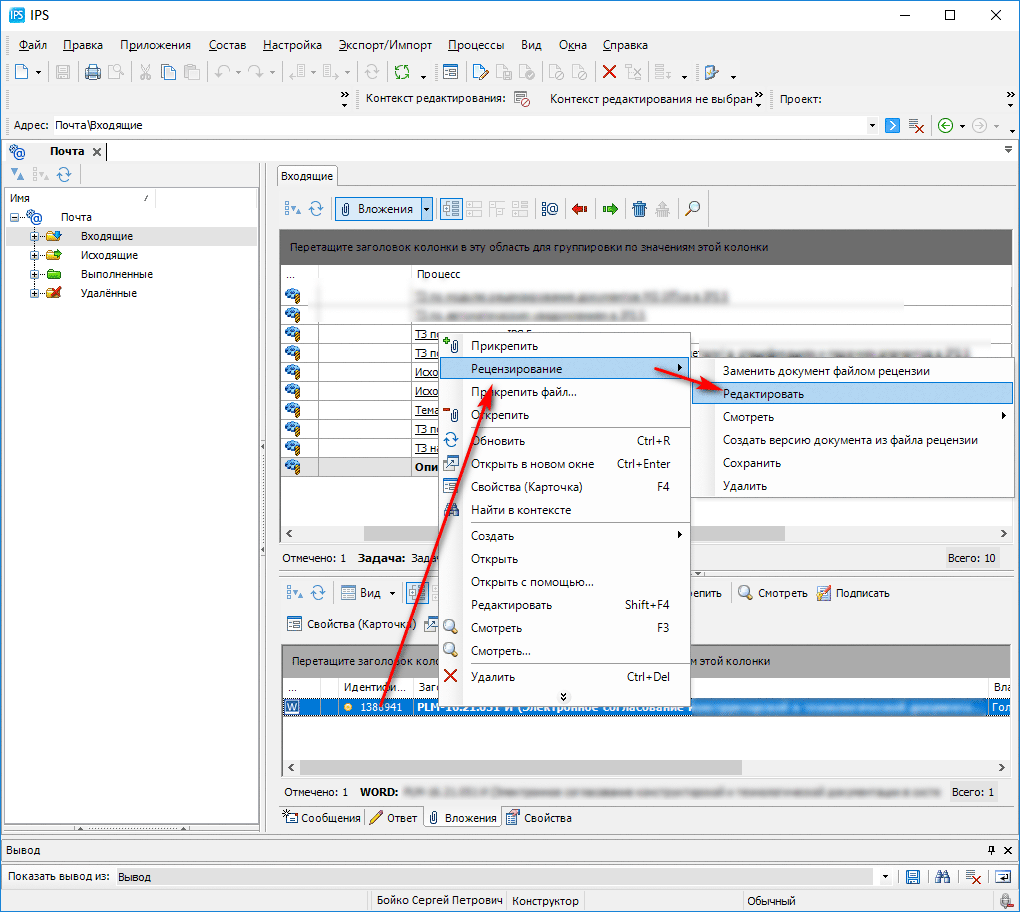The image size is (1020, 912).
Task: Click the save icon in the Вывод panel
Action: [x=912, y=877]
